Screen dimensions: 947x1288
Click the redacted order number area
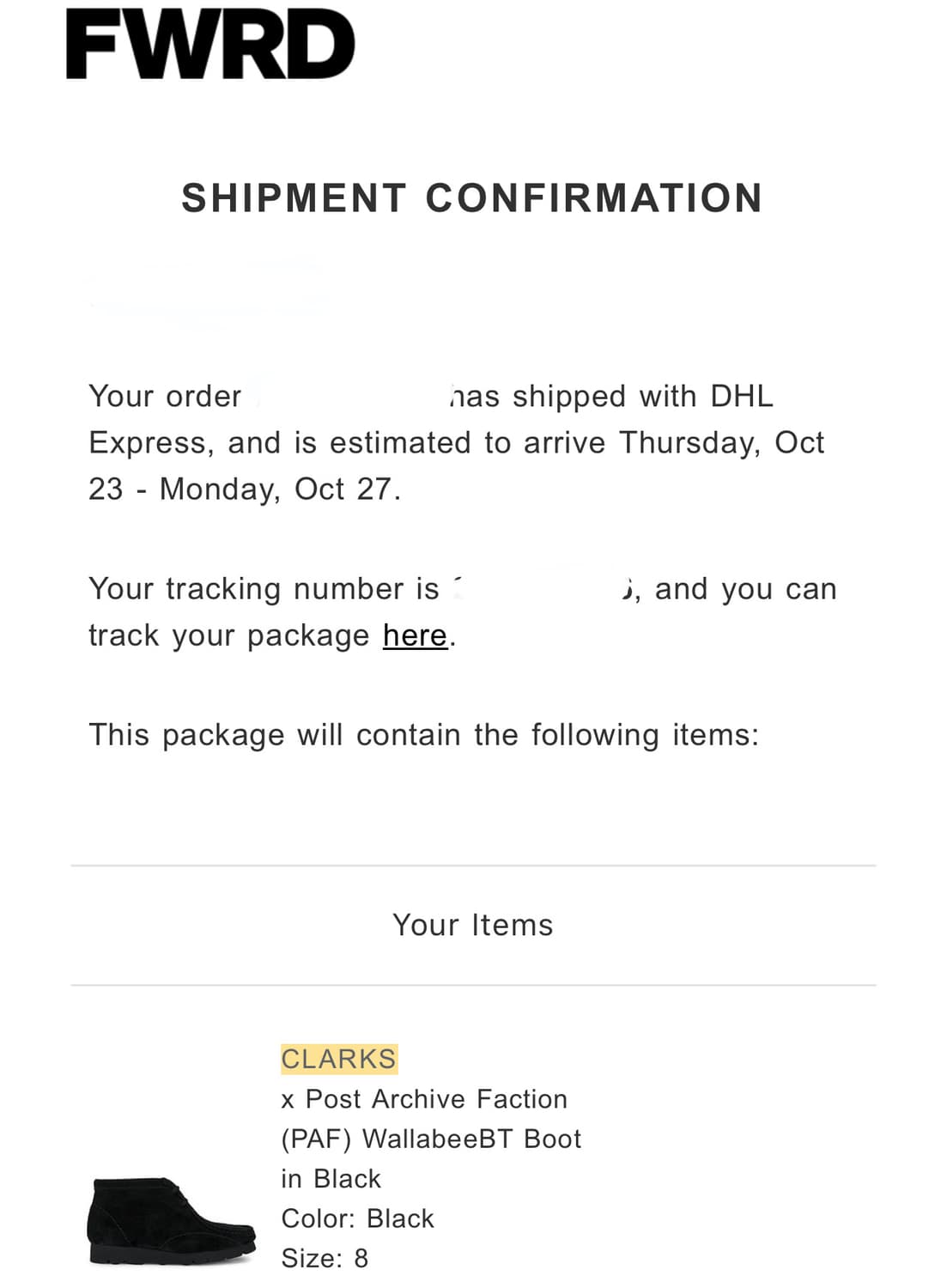tap(352, 397)
